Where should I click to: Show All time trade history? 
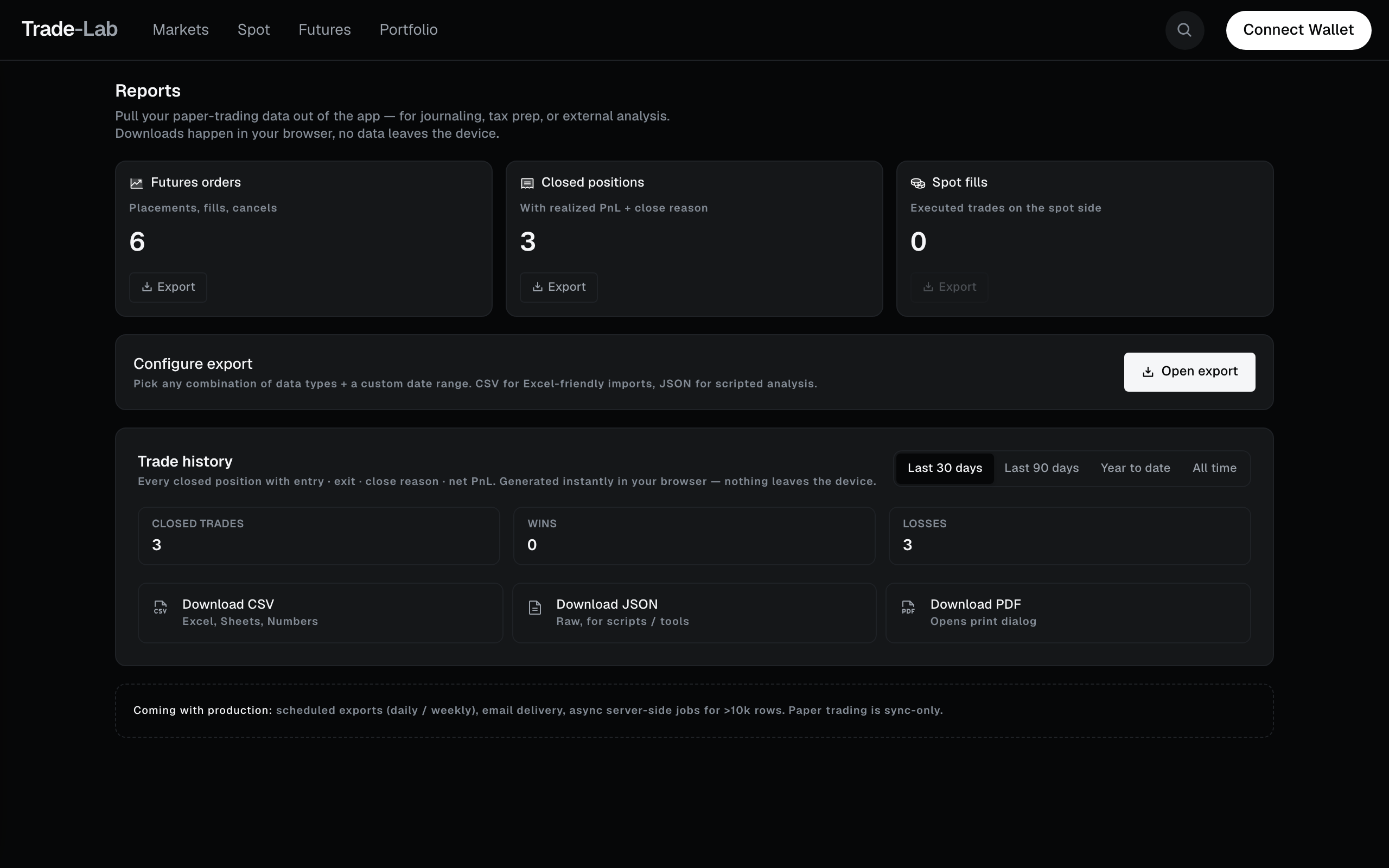click(1214, 468)
